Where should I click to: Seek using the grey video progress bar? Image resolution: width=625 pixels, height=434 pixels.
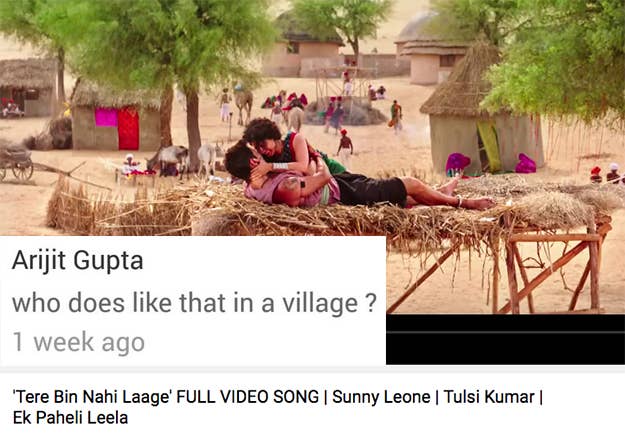click(x=505, y=332)
